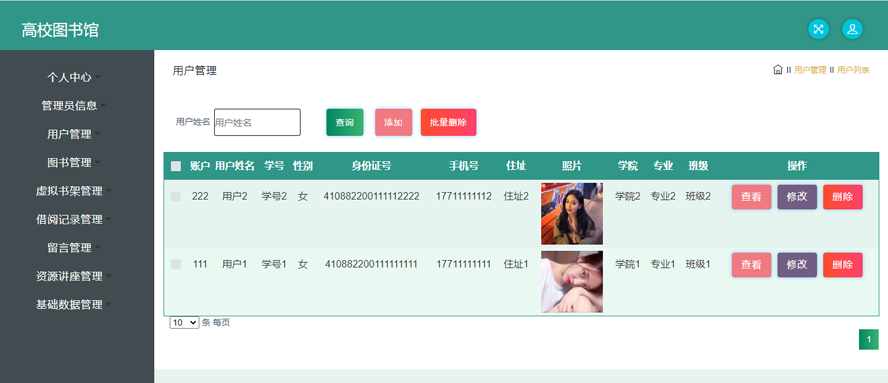Expand 借阅记录管理 in the sidebar

[x=74, y=219]
